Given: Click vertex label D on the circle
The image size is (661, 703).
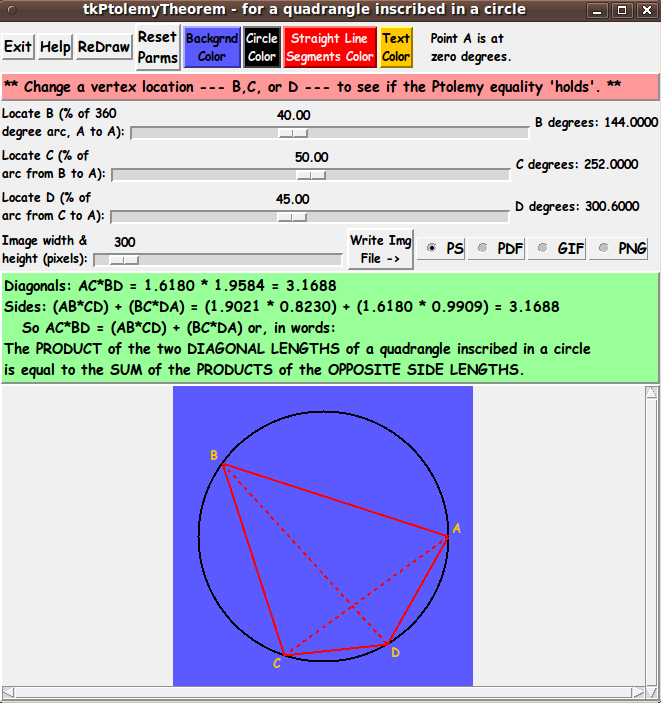Looking at the screenshot, I should point(395,652).
